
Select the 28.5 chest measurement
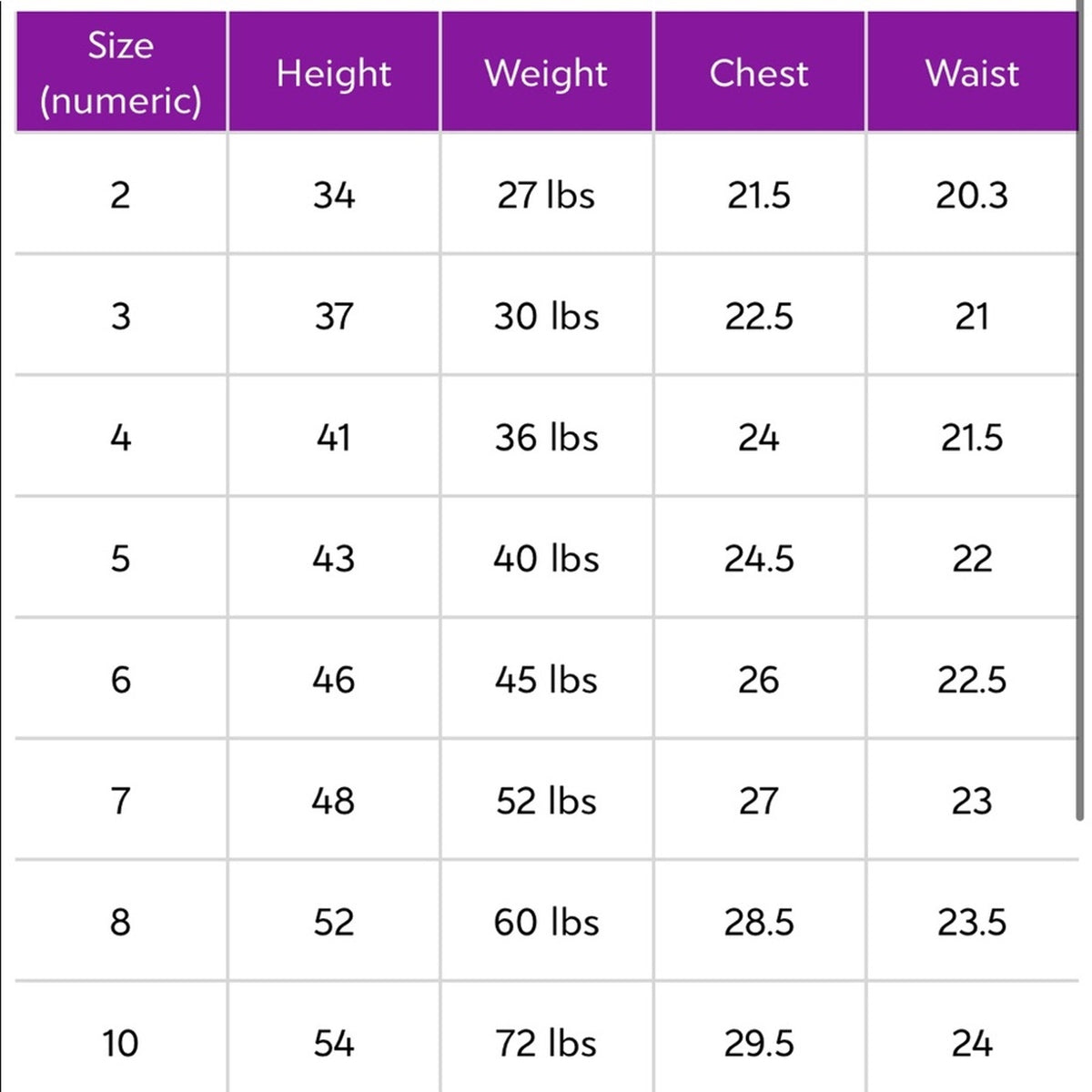point(759,921)
